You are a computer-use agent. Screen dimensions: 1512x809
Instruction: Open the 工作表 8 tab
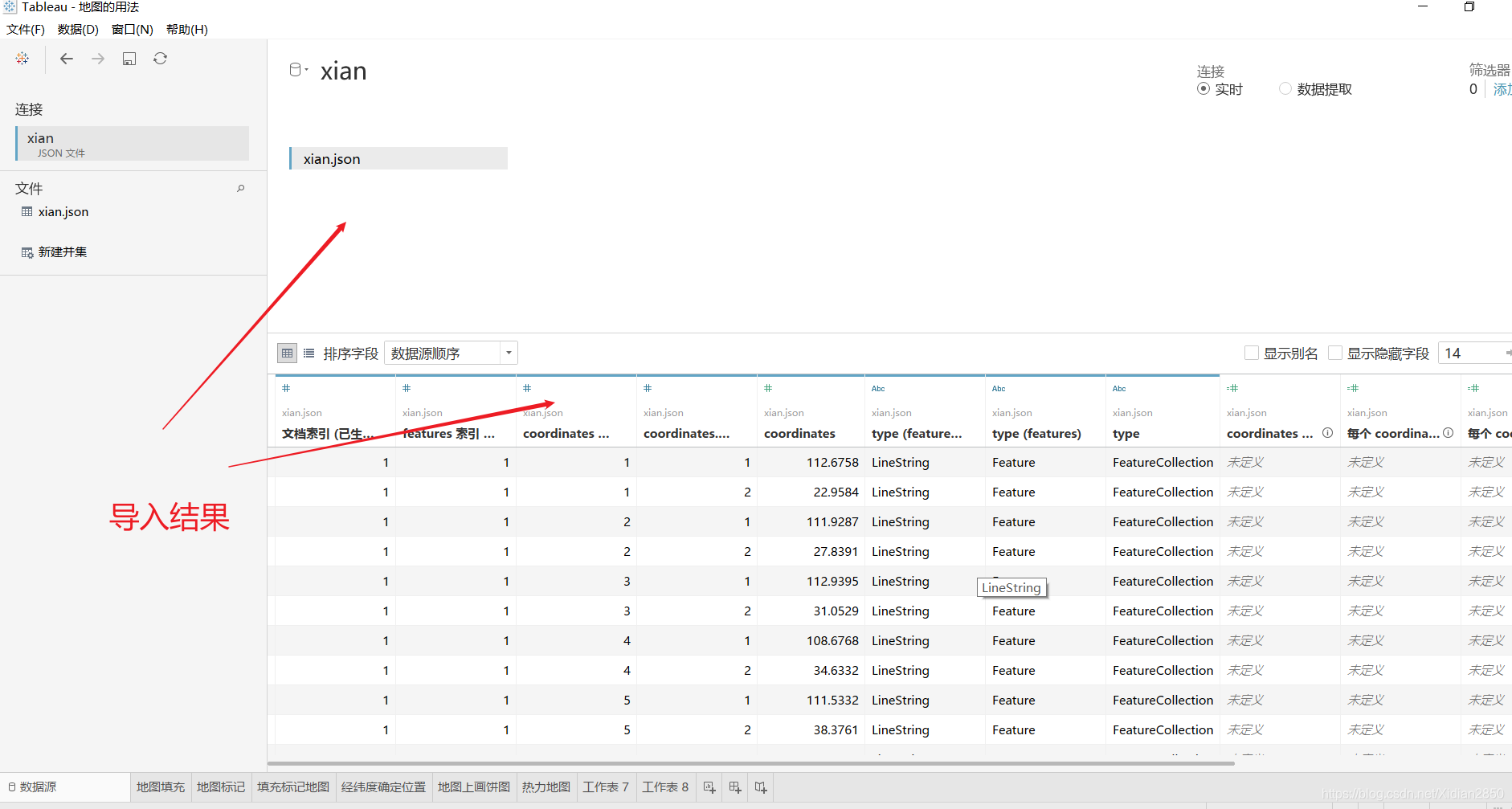(665, 787)
